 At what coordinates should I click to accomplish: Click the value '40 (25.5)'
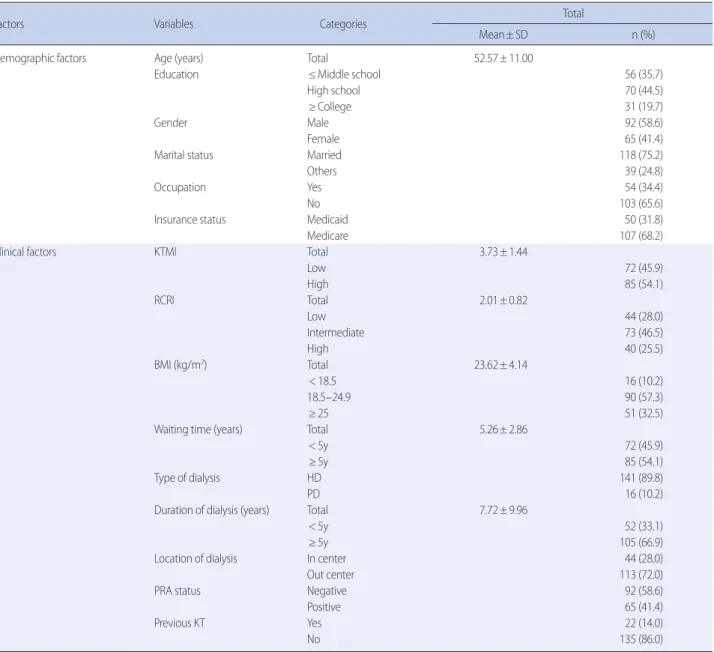(643, 349)
